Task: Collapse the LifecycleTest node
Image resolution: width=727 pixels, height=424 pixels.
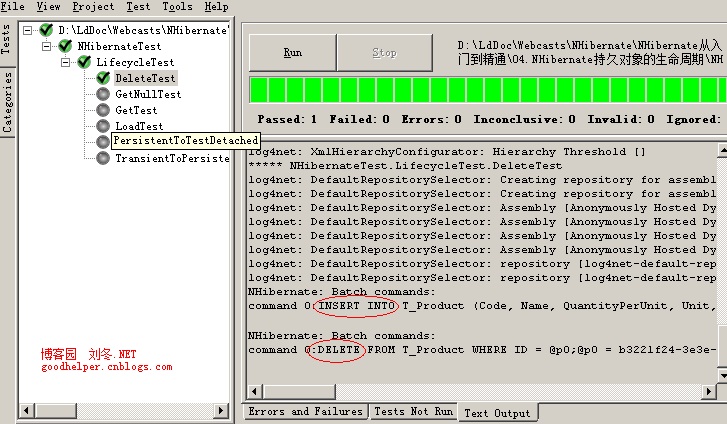Action: pyautogui.click(x=65, y=62)
